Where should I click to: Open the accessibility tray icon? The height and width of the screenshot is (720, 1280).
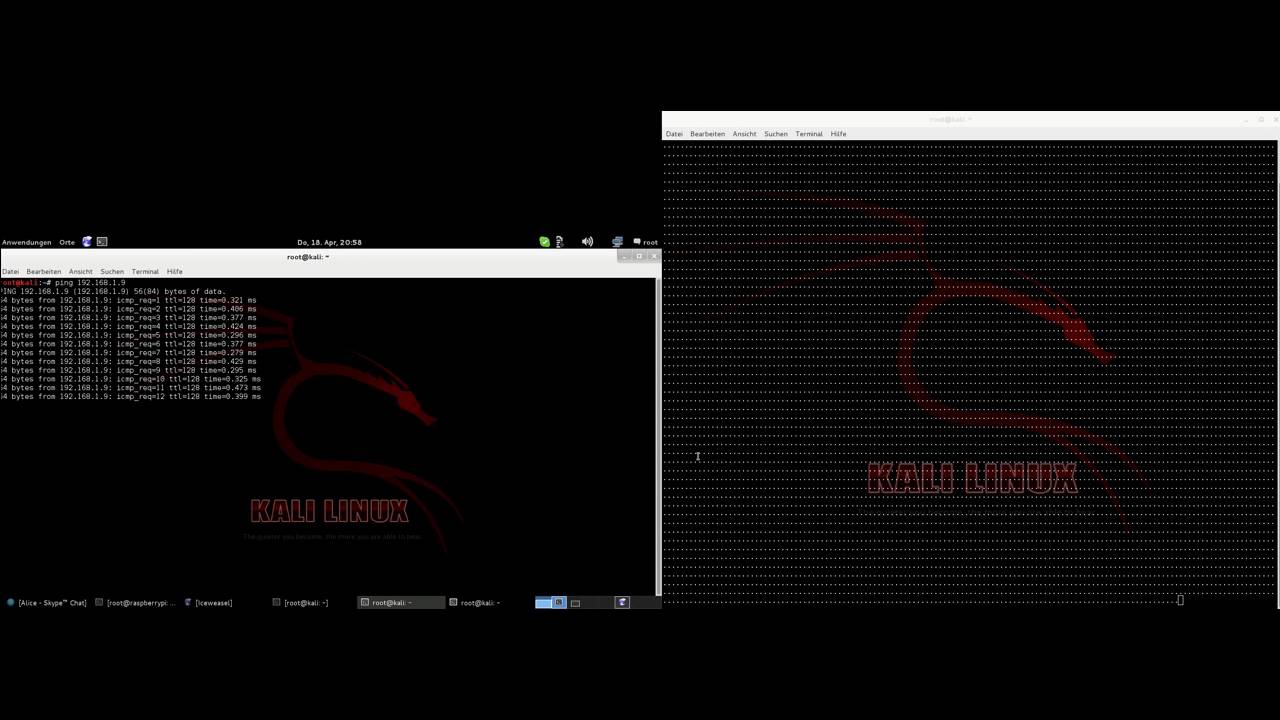point(559,242)
